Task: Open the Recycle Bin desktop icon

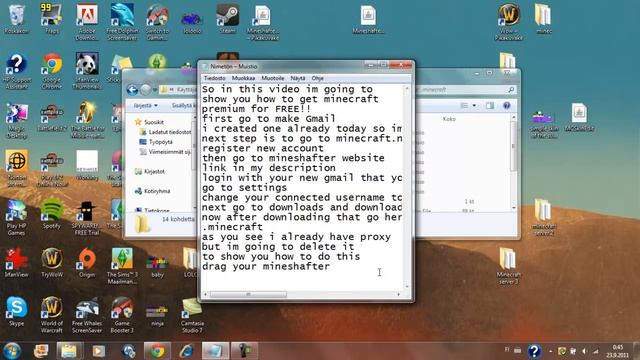Action: (16, 18)
